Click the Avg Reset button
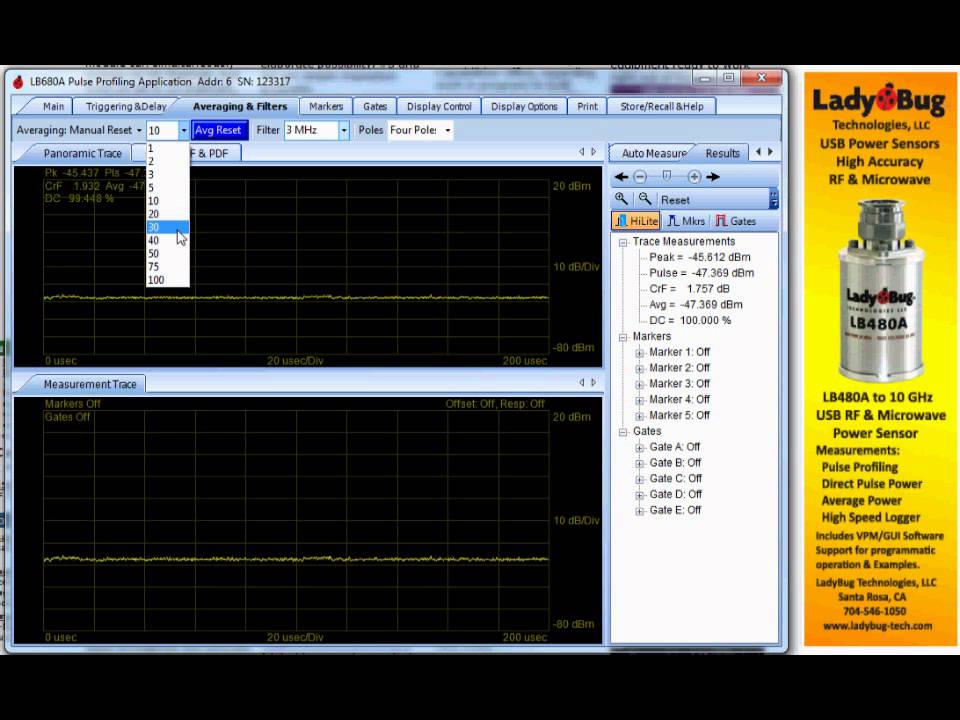The image size is (960, 720). tap(219, 130)
